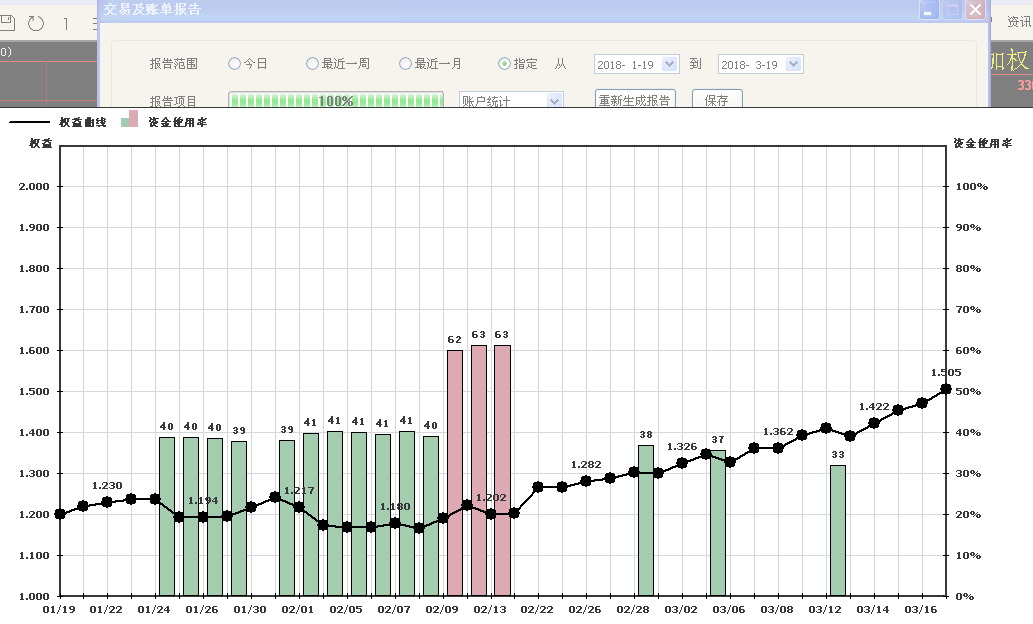This screenshot has height=624, width=1033.
Task: Click the save icon in background toolbar
Action: tap(7, 23)
